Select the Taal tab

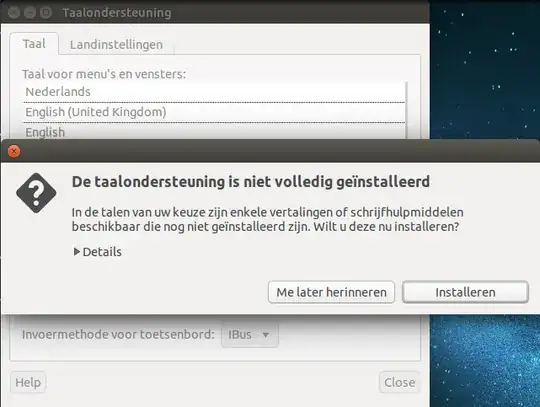[x=34, y=44]
